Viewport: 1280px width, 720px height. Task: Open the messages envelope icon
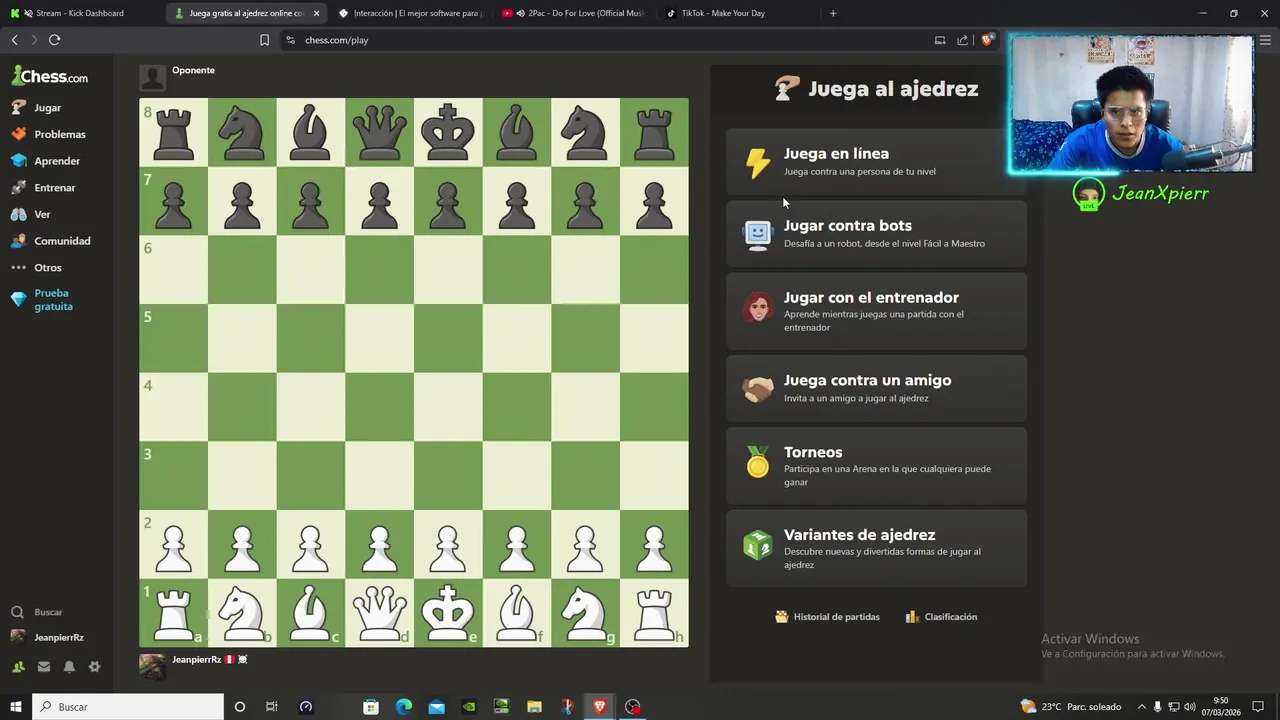(x=44, y=667)
